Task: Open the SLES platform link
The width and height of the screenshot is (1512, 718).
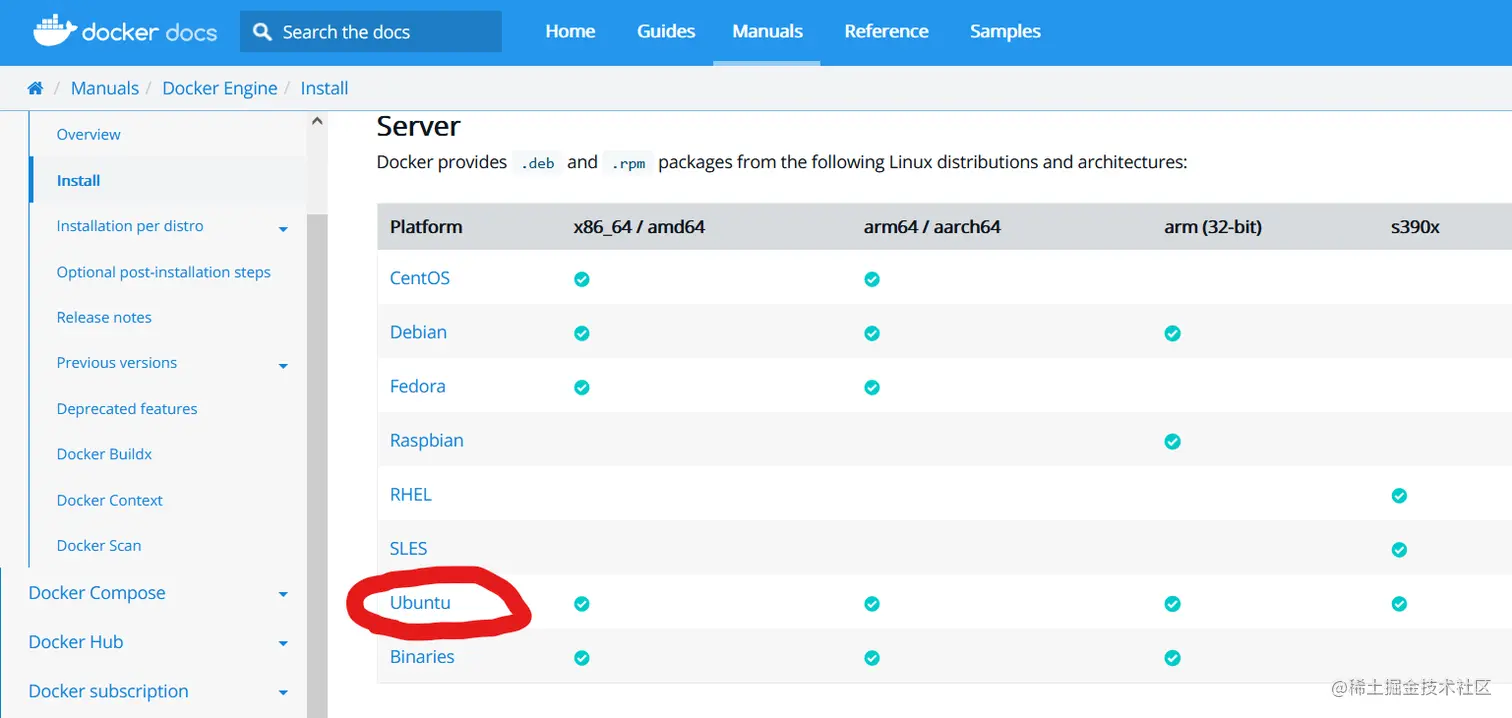Action: coord(408,548)
